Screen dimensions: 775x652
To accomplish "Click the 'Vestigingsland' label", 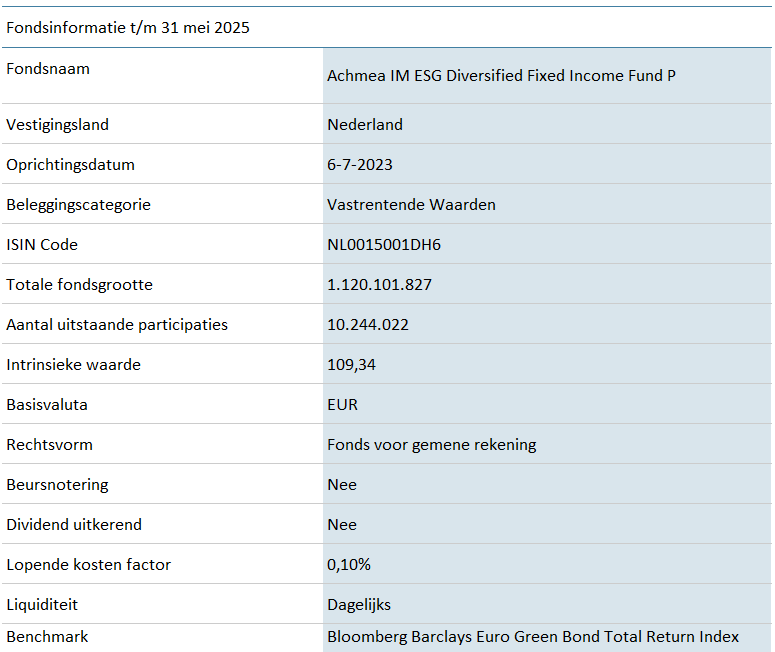I will [57, 125].
